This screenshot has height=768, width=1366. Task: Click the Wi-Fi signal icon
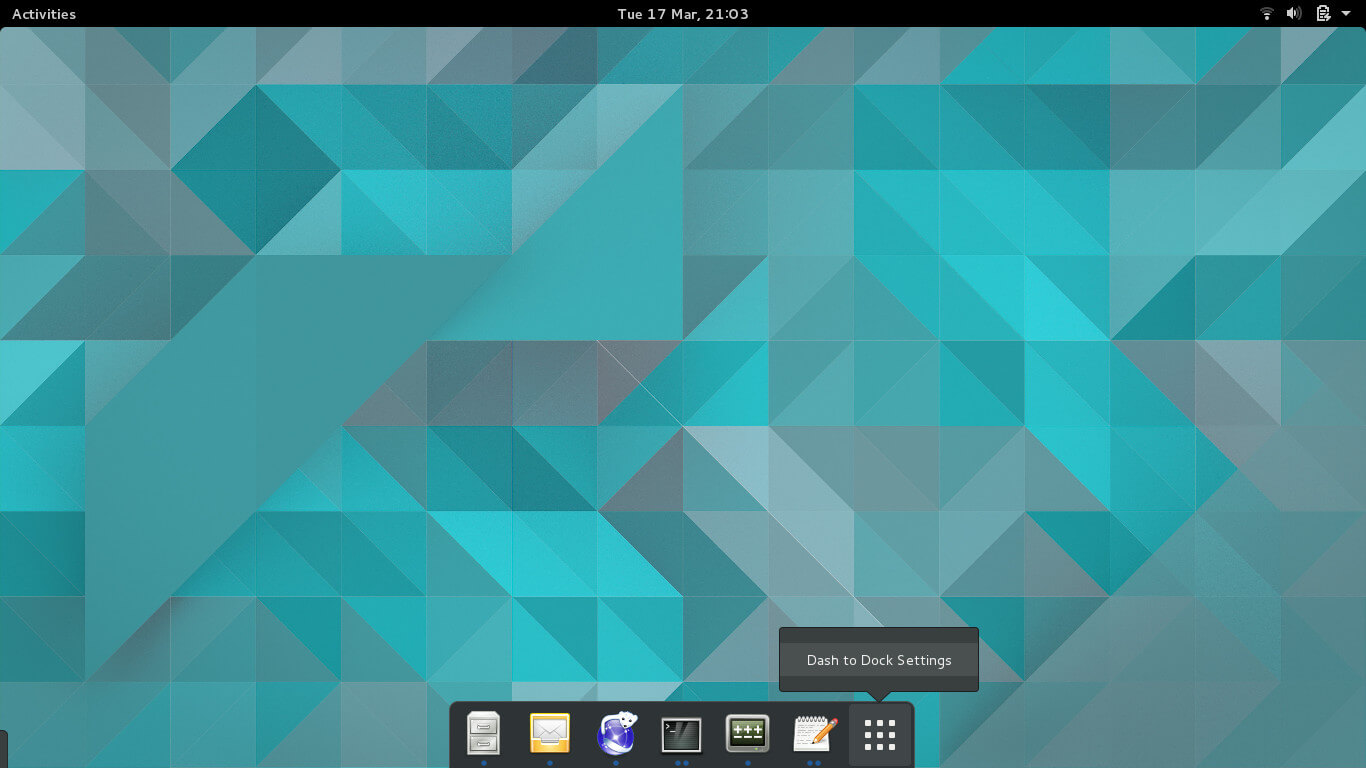(x=1267, y=14)
